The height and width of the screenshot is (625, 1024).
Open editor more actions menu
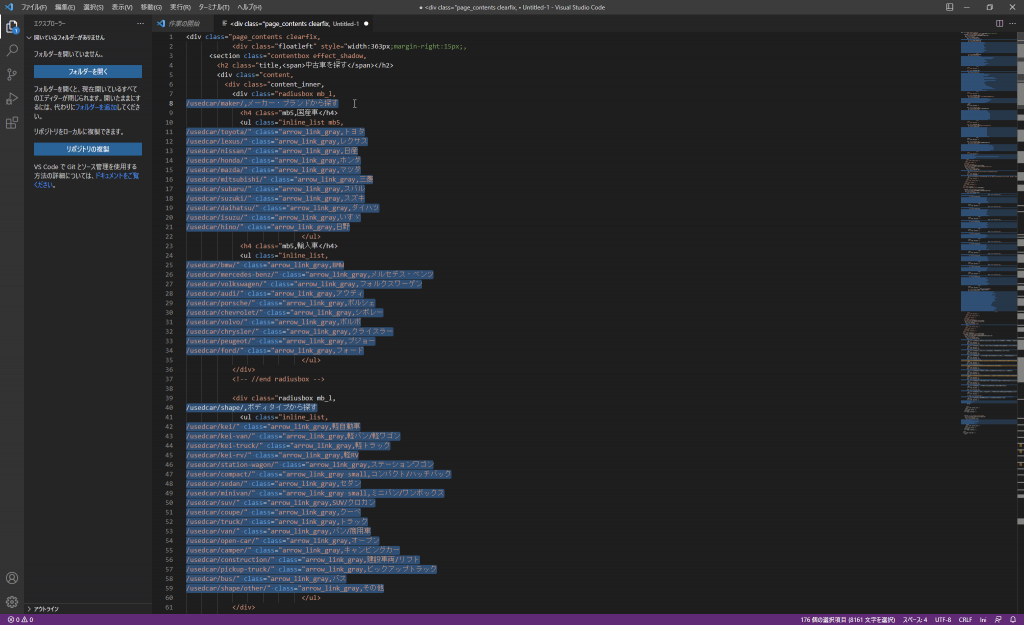coord(1012,24)
